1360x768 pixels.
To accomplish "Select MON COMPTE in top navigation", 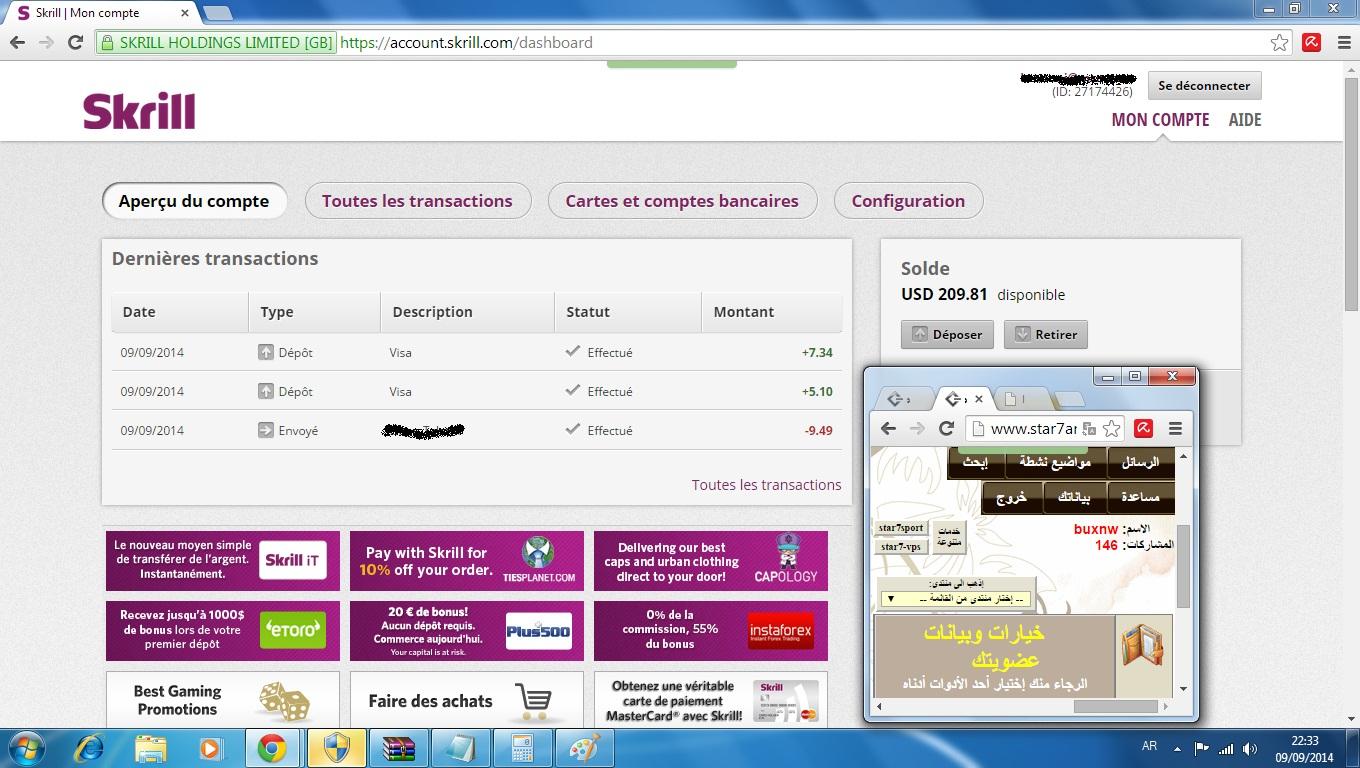I will pyautogui.click(x=1160, y=120).
